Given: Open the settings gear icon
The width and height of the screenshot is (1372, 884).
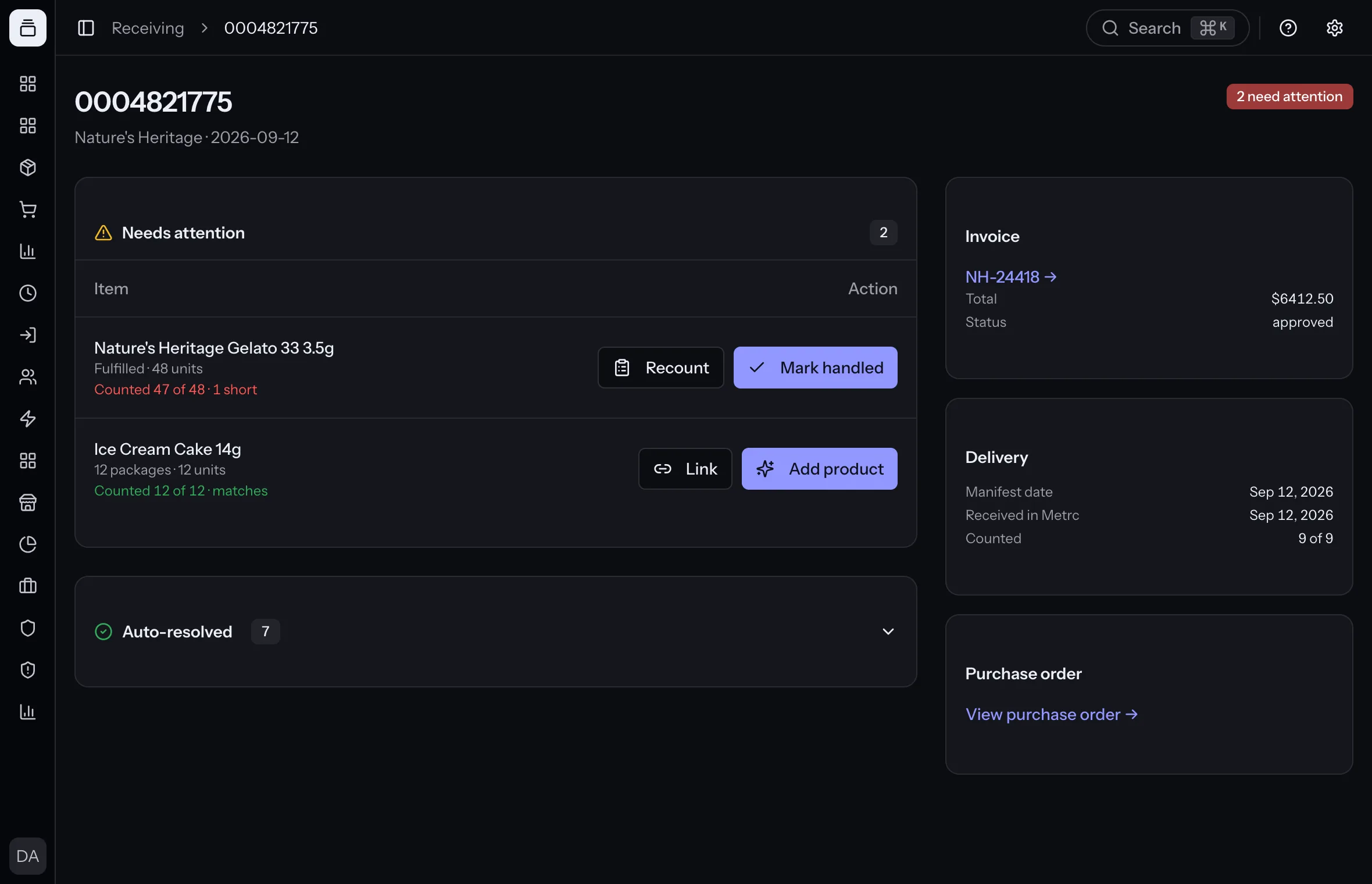Looking at the screenshot, I should click(1335, 28).
